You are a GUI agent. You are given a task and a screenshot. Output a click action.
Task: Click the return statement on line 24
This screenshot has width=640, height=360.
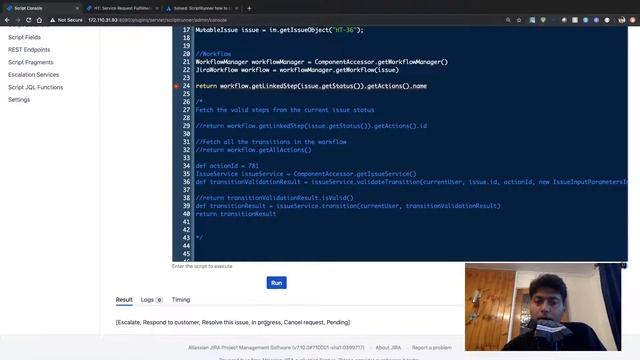(x=311, y=86)
